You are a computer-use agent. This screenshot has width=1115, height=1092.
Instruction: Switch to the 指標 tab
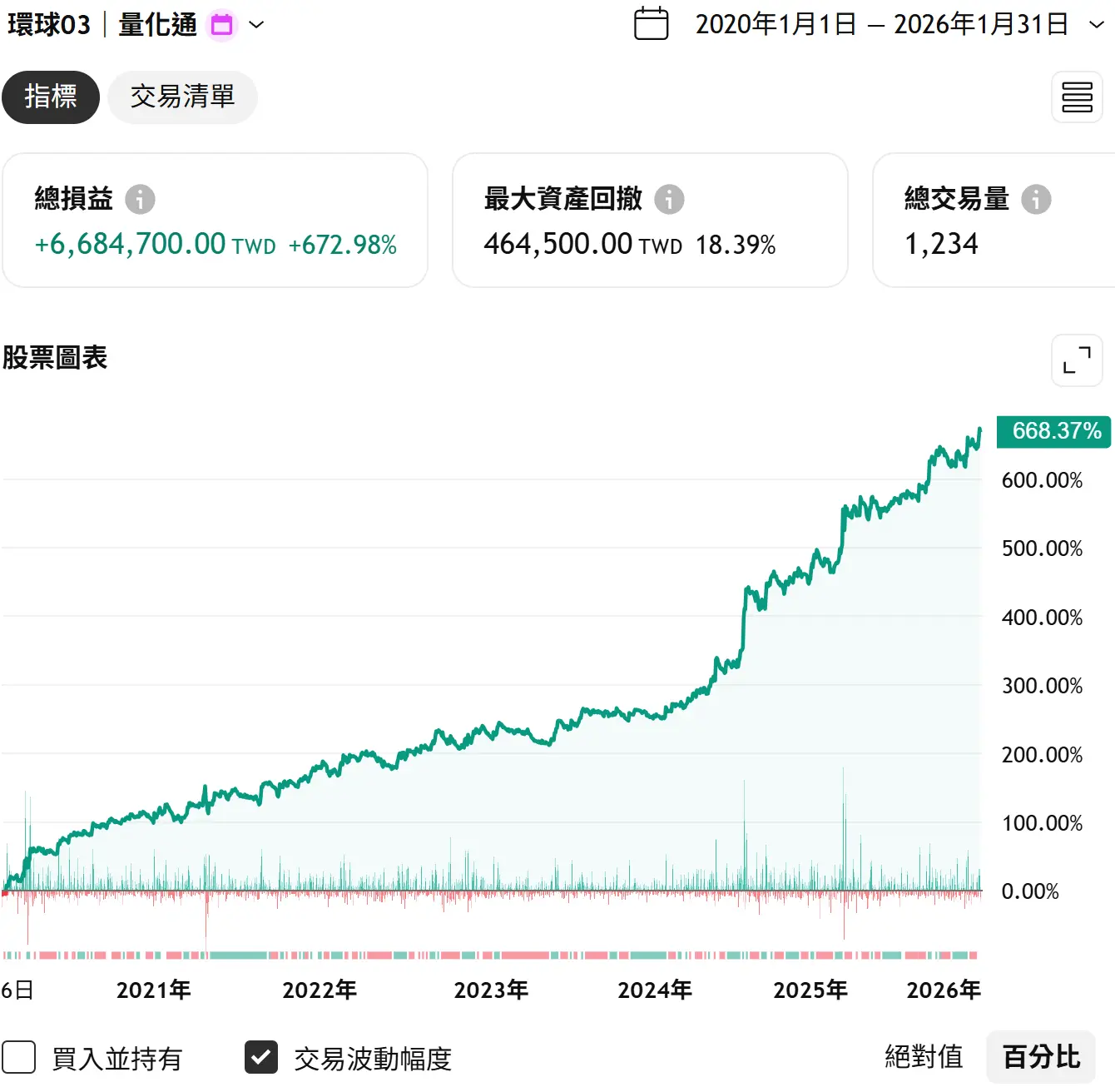[51, 97]
